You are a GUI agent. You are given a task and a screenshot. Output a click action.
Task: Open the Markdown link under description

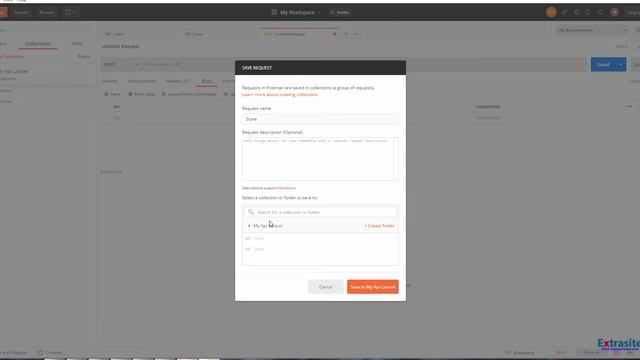[287, 188]
